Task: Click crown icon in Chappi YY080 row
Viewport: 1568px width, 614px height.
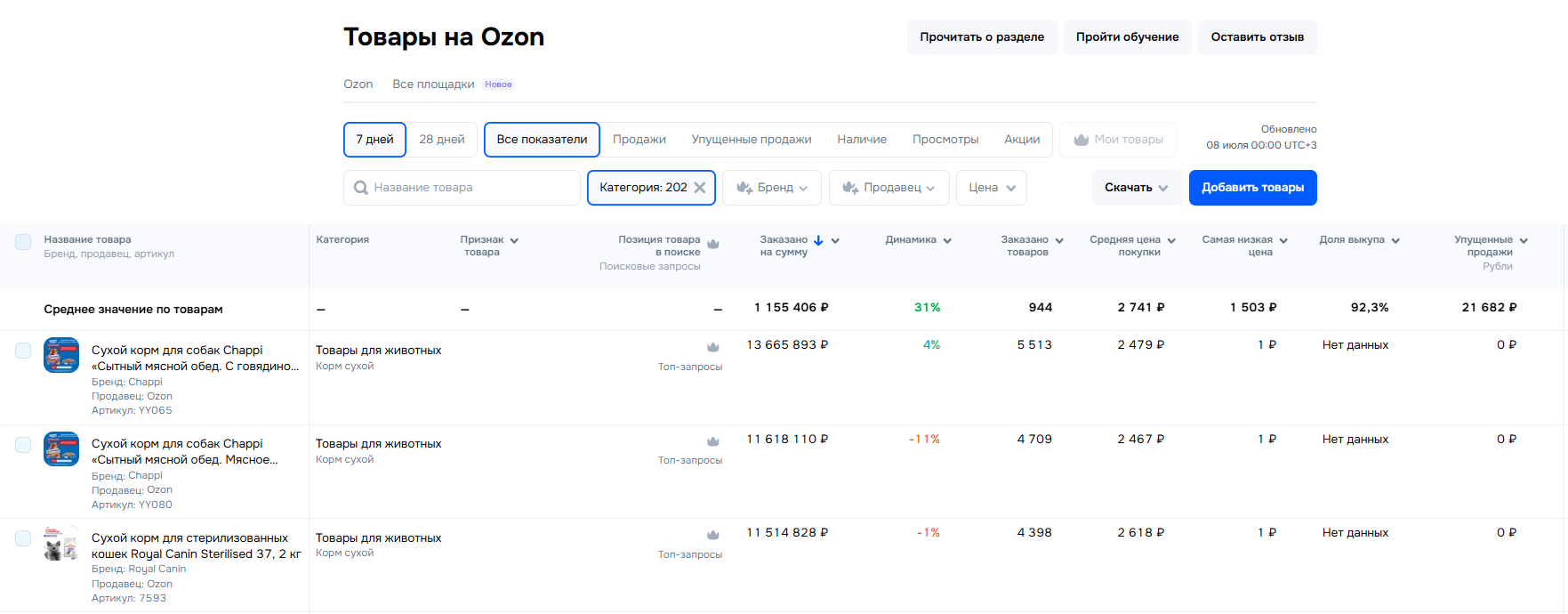Action: pos(713,441)
